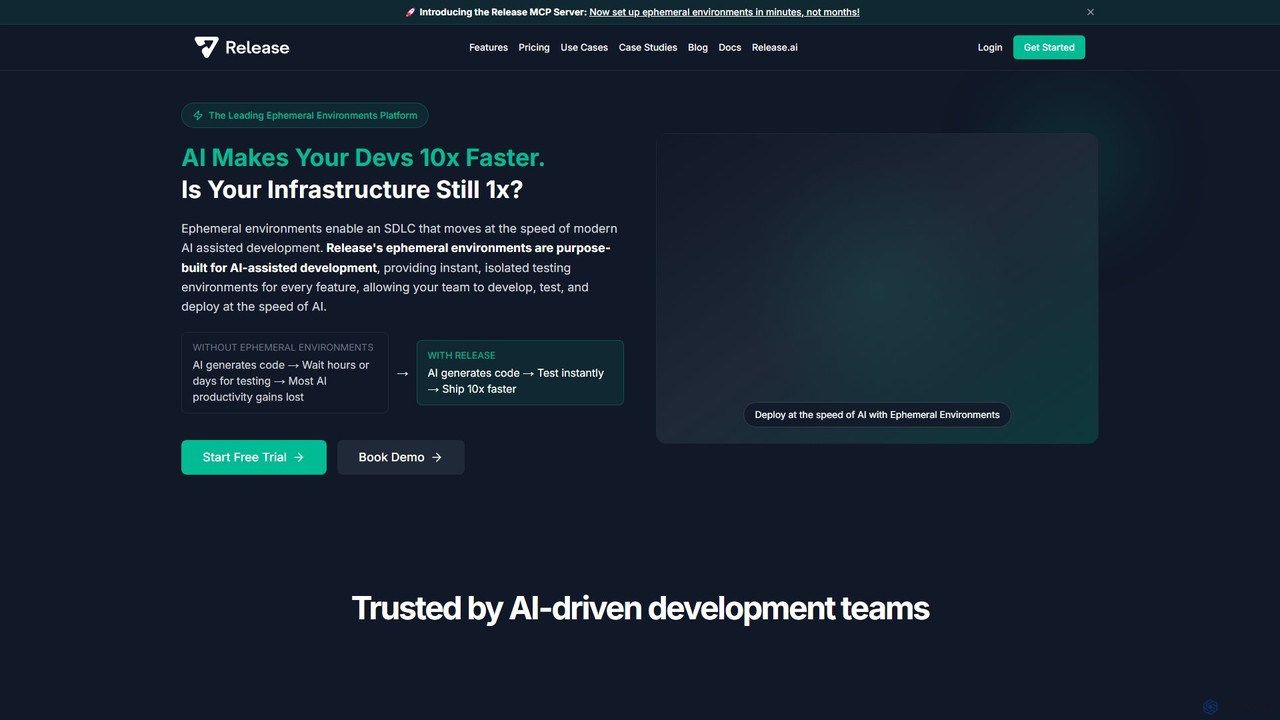
Task: Go home via the Release logo
Action: 242,47
